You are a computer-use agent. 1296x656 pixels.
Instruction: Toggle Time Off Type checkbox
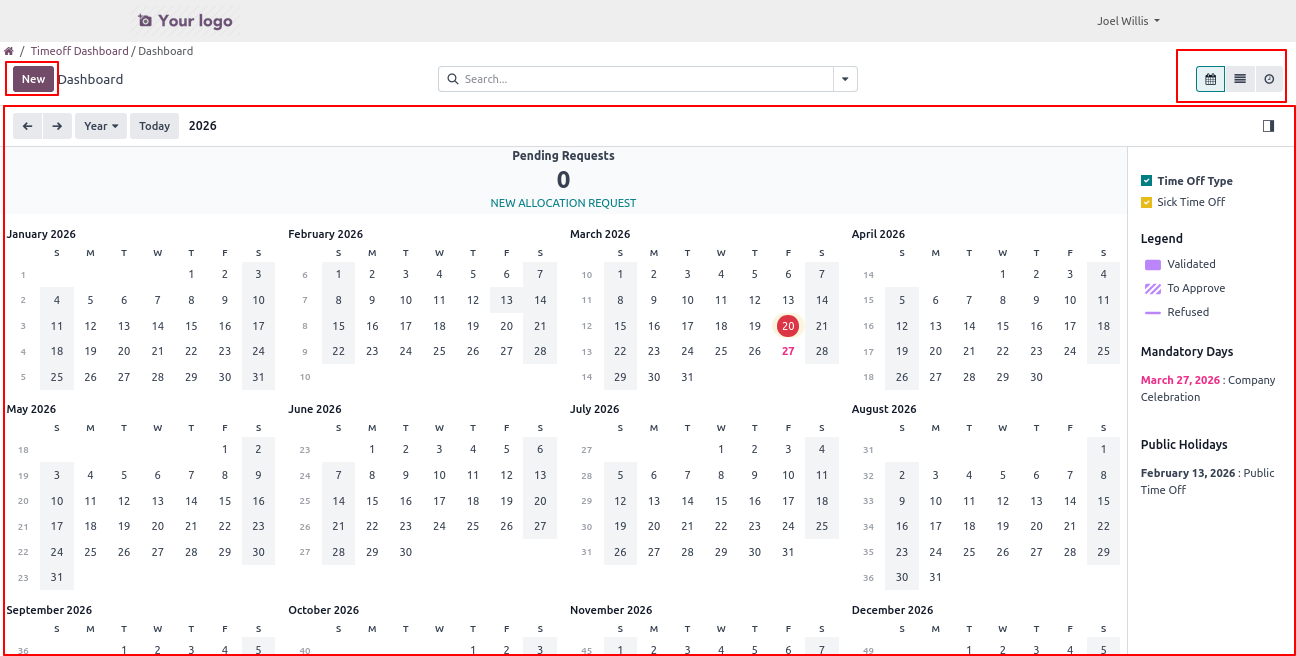point(1147,181)
